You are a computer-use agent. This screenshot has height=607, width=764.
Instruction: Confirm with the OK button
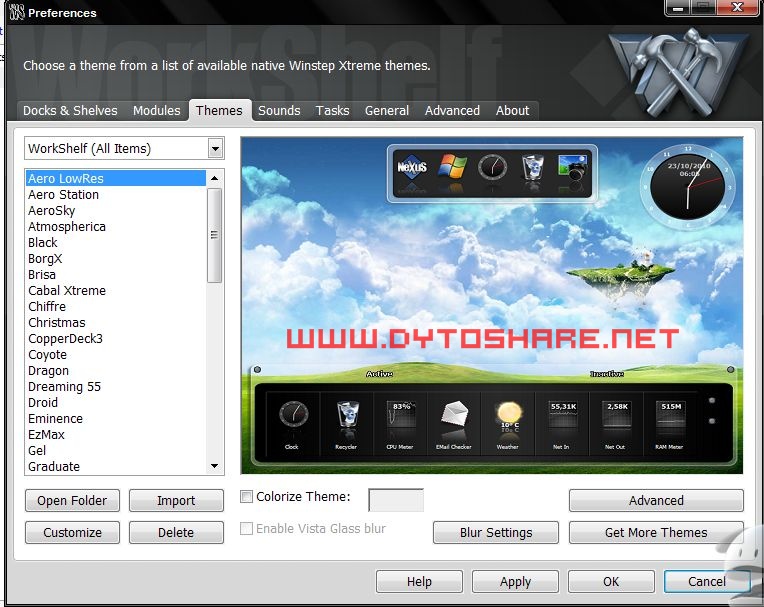click(x=611, y=582)
